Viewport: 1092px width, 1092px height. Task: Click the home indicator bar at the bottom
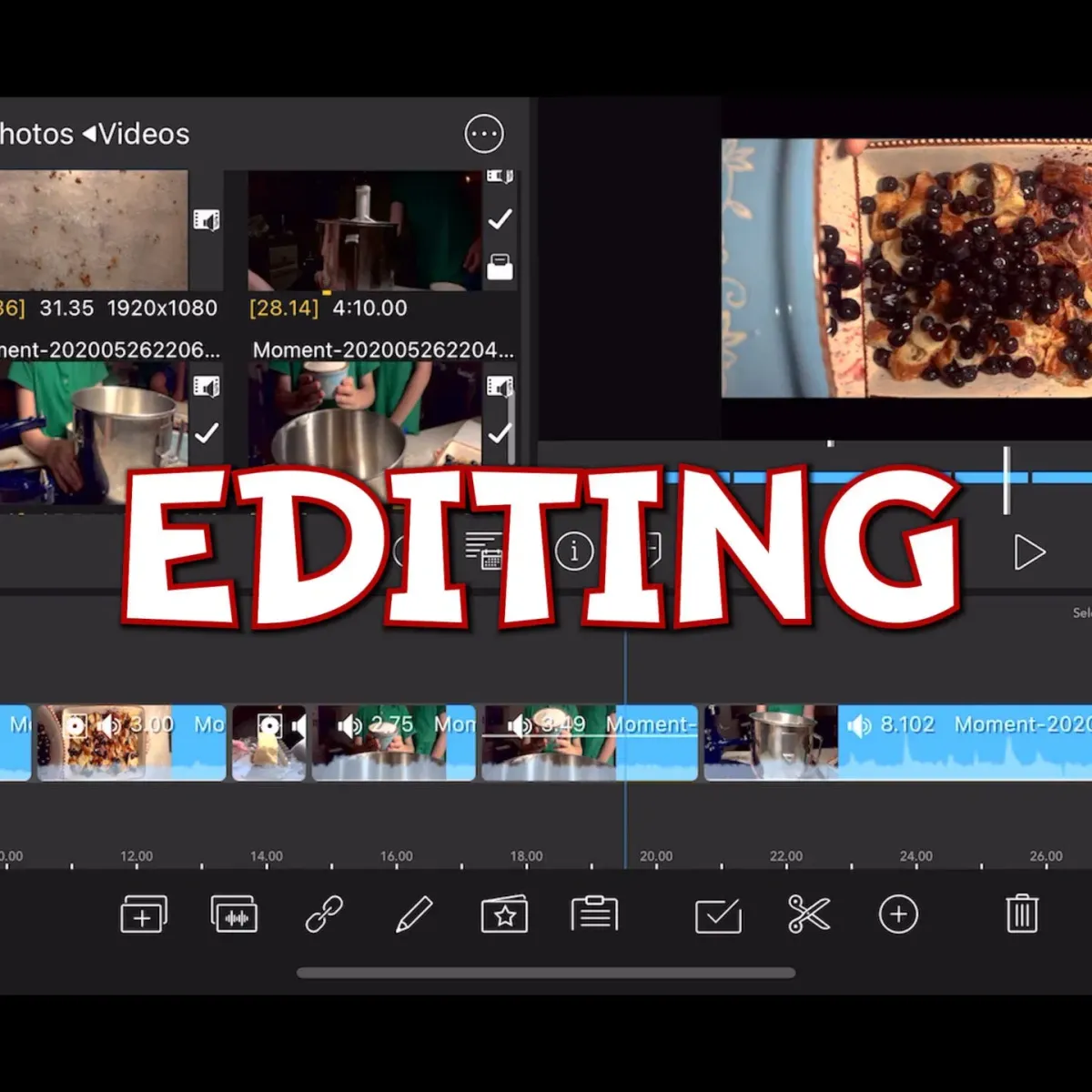point(546,973)
